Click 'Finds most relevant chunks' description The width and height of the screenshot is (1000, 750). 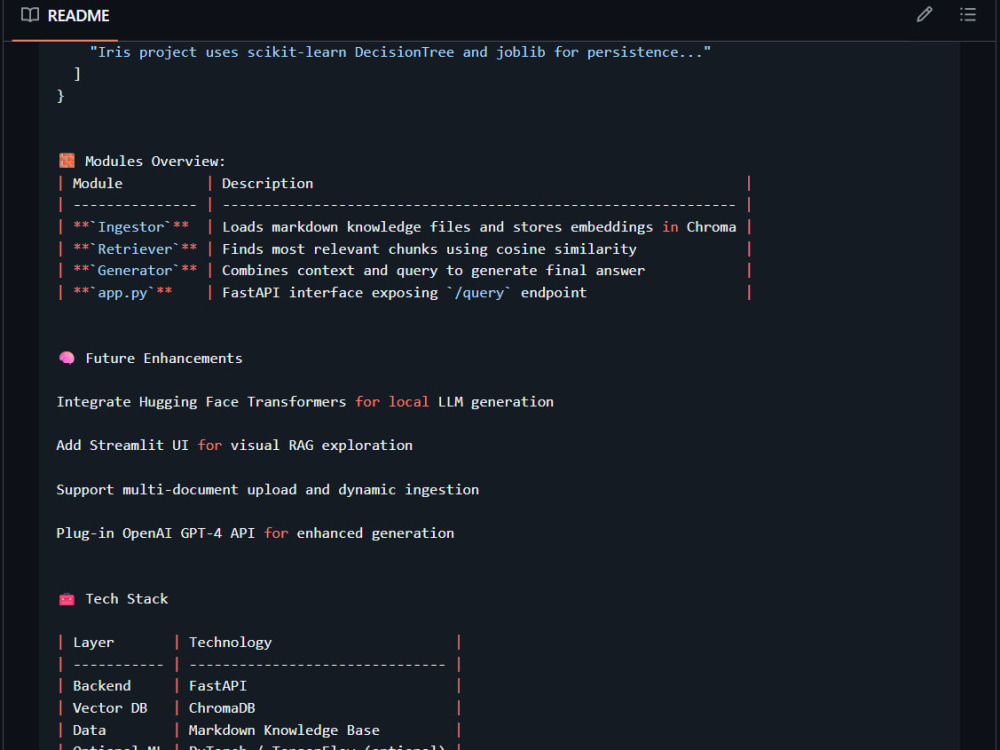tap(429, 249)
